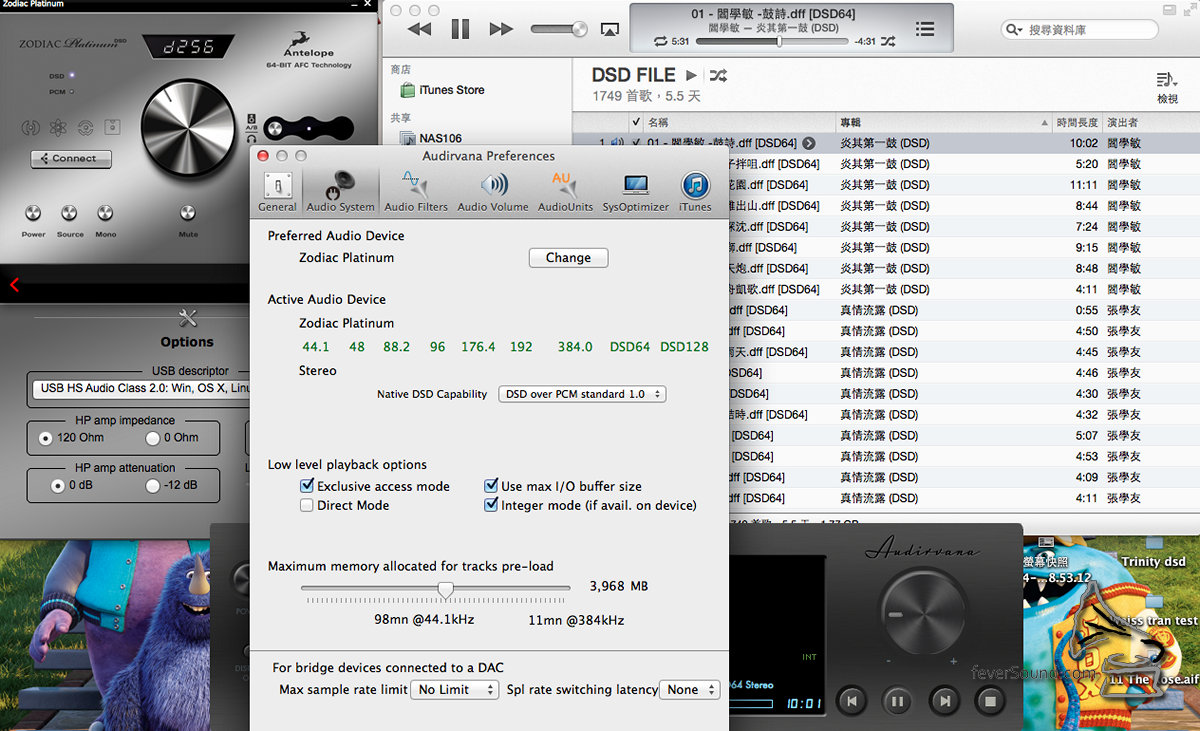Select -12 dB HP amp attenuation
Screen dimensions: 1200x731
[153, 485]
